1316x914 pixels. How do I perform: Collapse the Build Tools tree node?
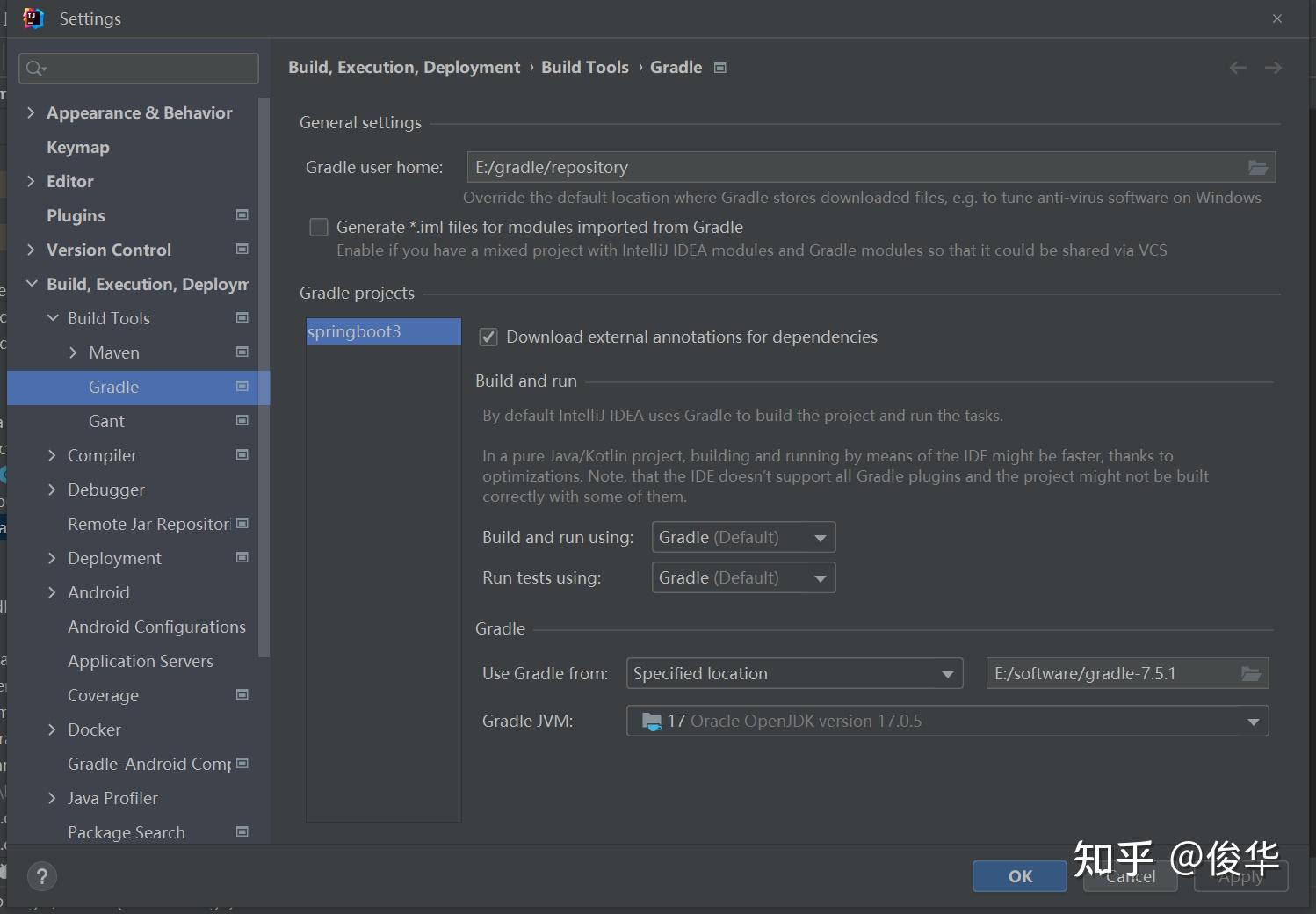click(x=53, y=318)
